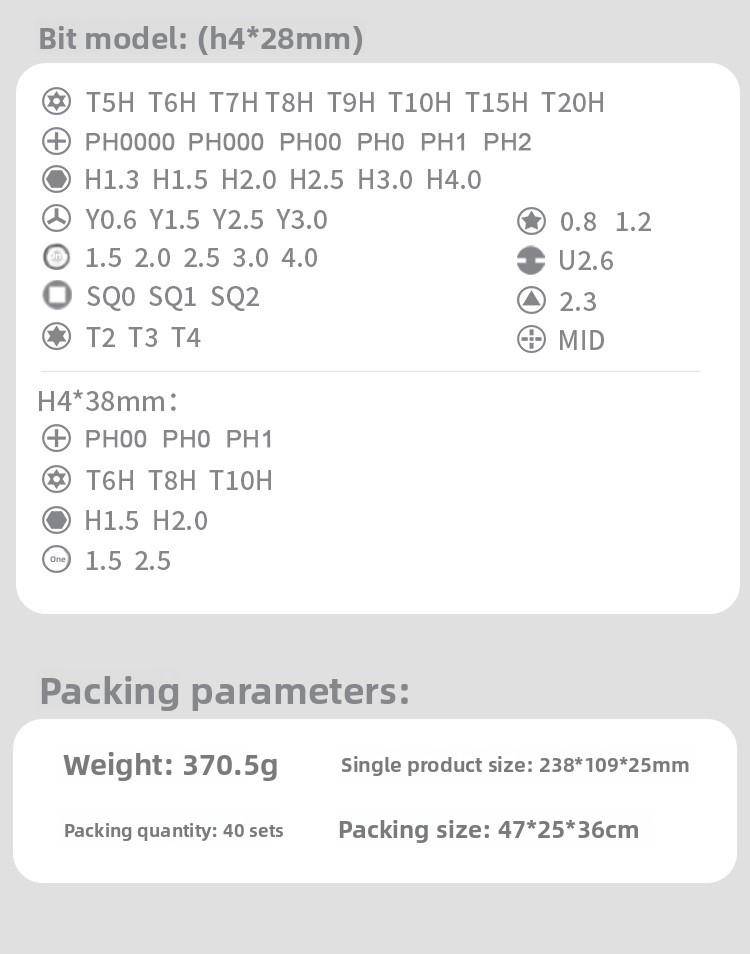Image resolution: width=750 pixels, height=954 pixels.
Task: Click the 'One' slotted icon beside 1.5 2.5
Action: (x=57, y=560)
